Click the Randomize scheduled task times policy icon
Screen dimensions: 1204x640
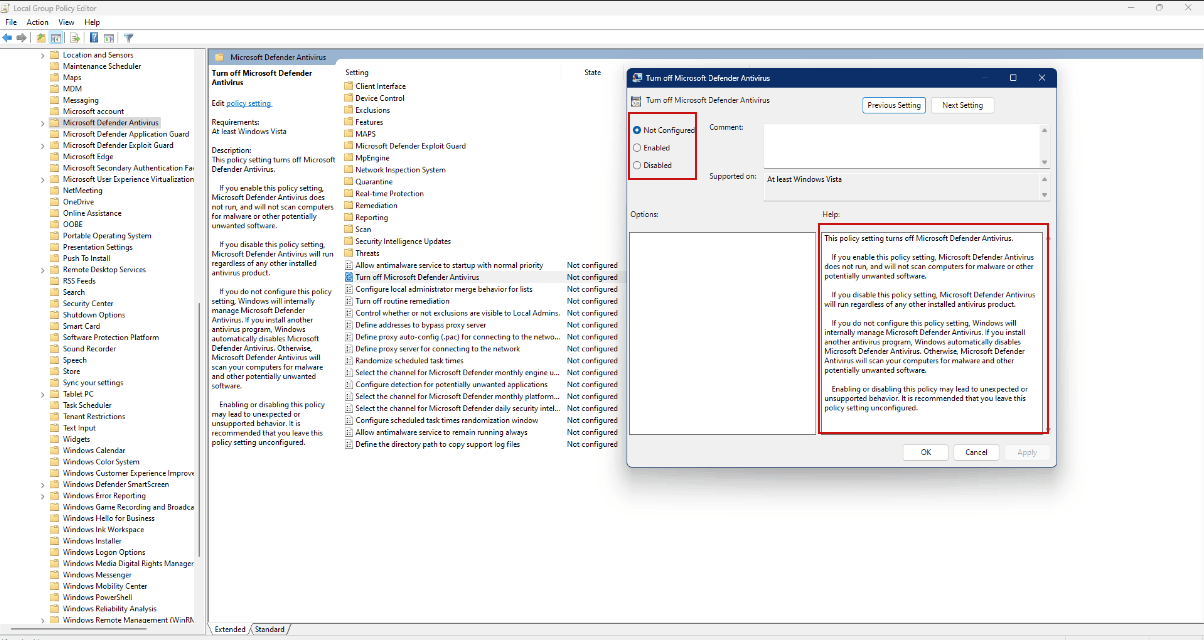coord(349,361)
